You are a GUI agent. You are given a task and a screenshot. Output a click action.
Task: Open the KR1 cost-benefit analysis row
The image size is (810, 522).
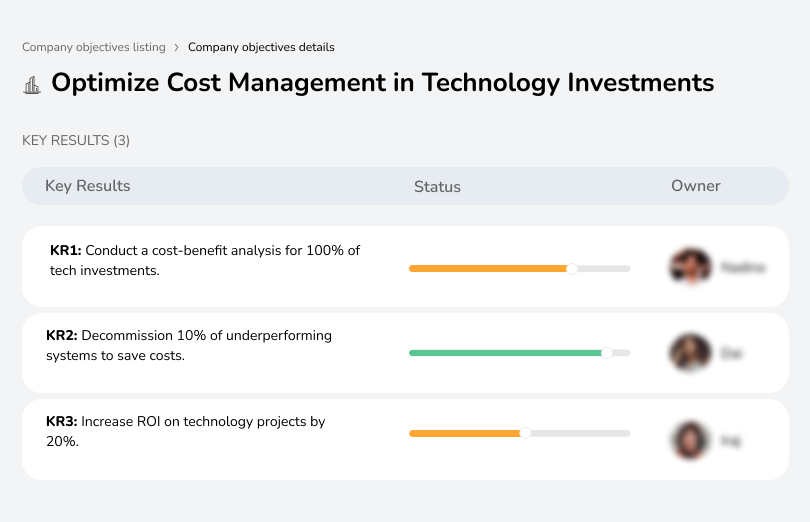tap(405, 267)
